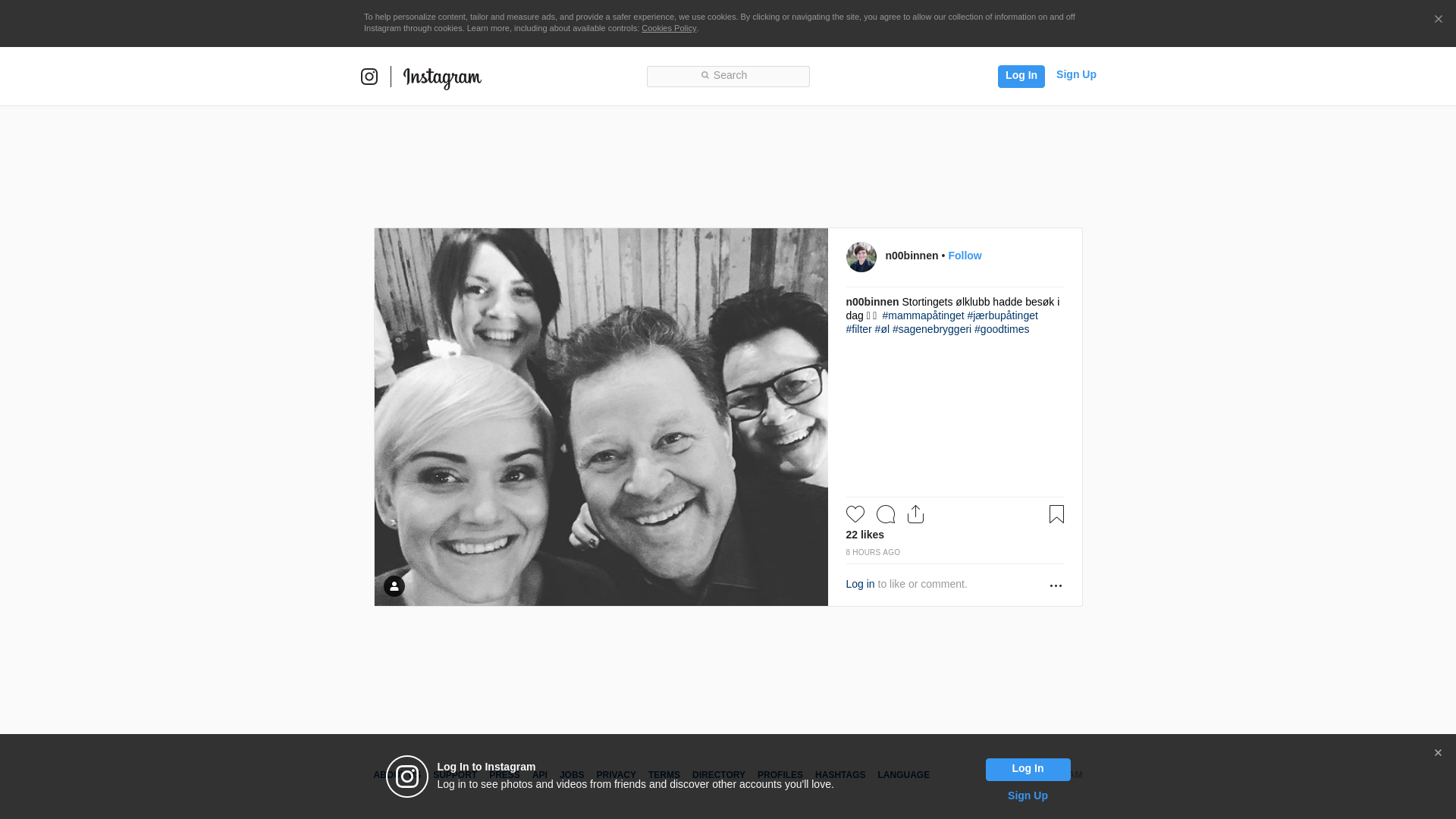This screenshot has width=1456, height=819.
Task: Click the comment speech bubble icon
Action: click(885, 514)
